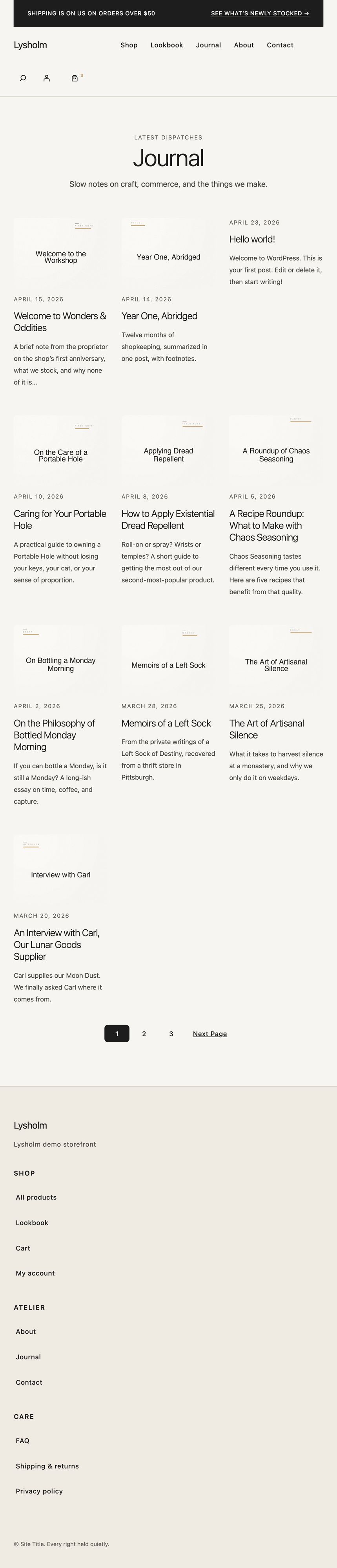
Task: Open the shopping bag cart icon
Action: (75, 78)
